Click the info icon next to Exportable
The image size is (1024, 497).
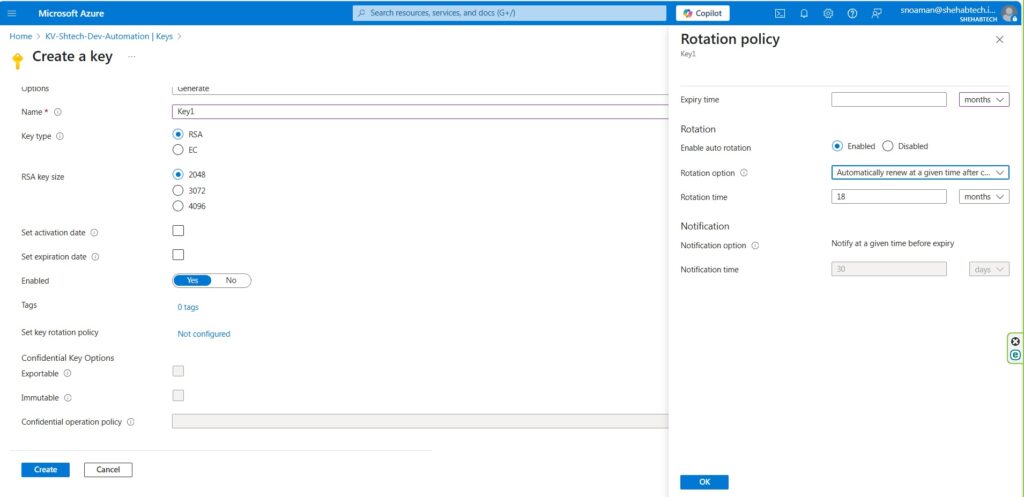tap(67, 374)
